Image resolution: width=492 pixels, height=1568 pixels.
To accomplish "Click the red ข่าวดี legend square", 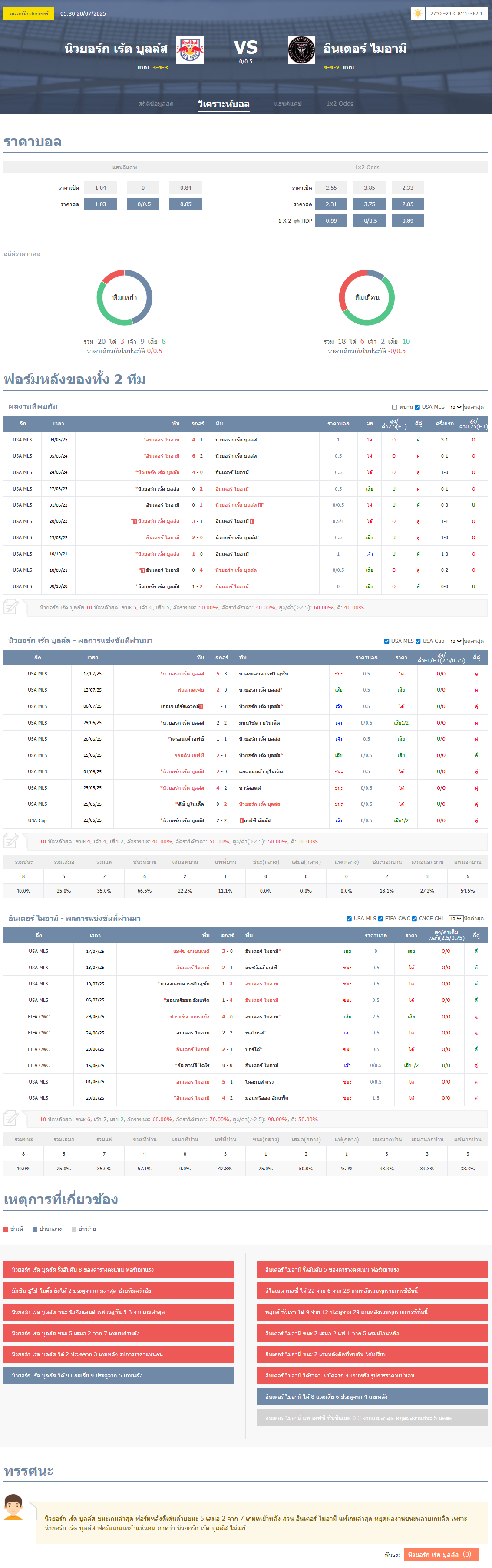I will click(6, 1229).
